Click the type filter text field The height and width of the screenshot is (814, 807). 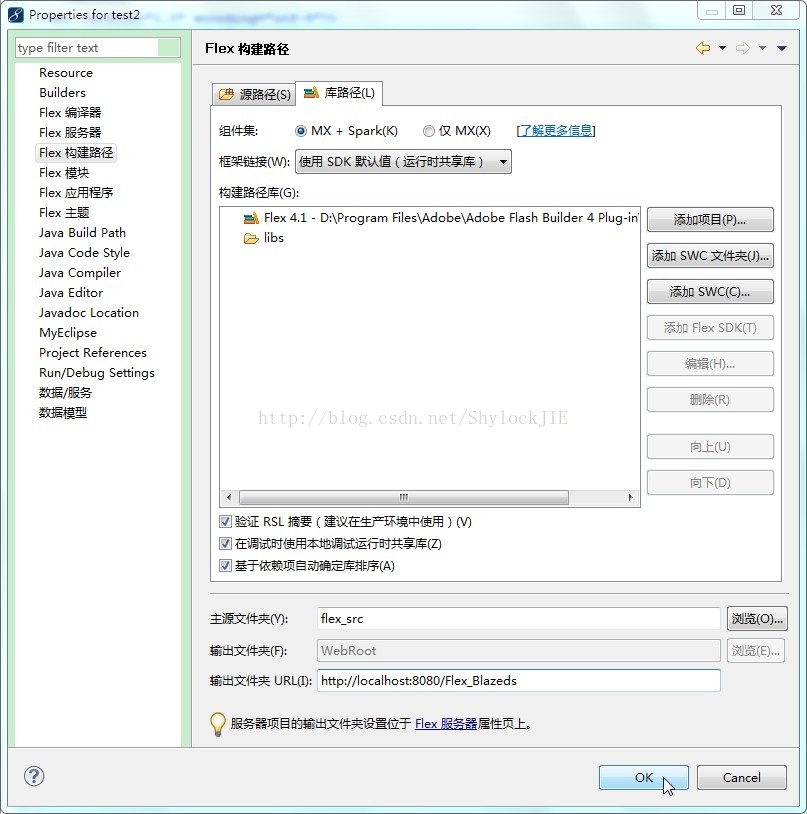[x=87, y=48]
